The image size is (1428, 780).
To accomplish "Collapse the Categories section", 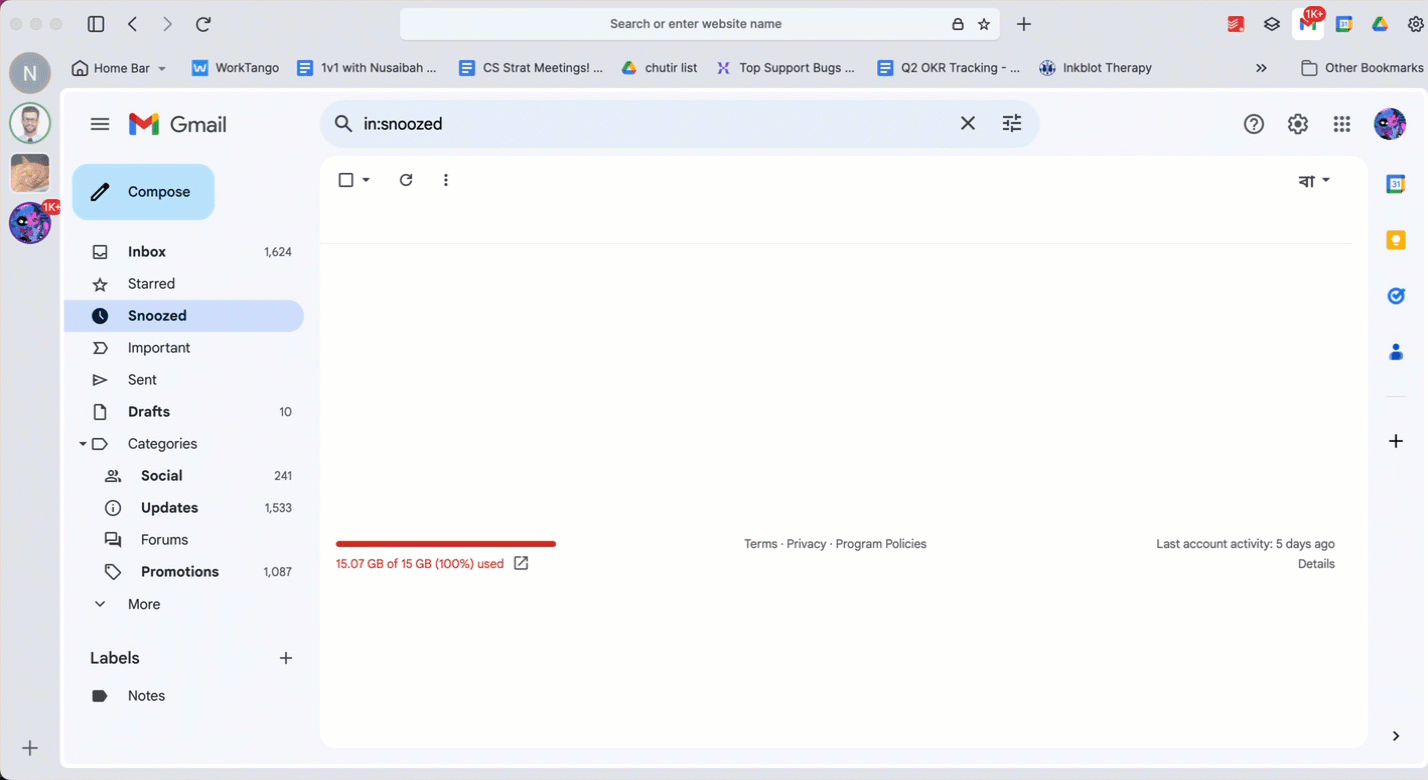I will (x=83, y=444).
